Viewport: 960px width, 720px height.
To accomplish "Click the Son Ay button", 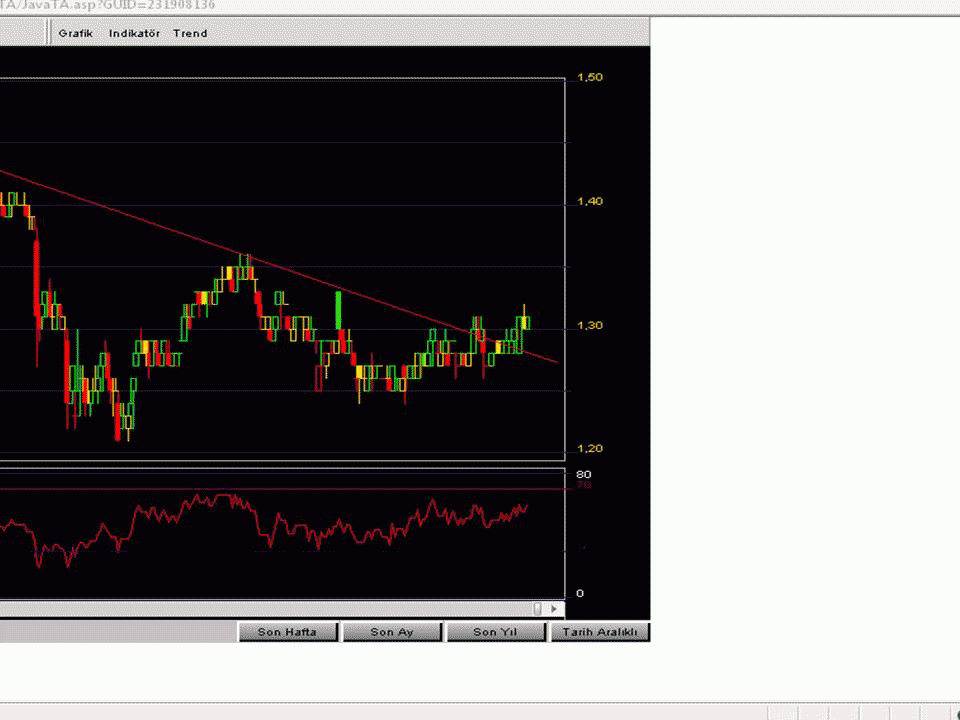I will coord(392,632).
